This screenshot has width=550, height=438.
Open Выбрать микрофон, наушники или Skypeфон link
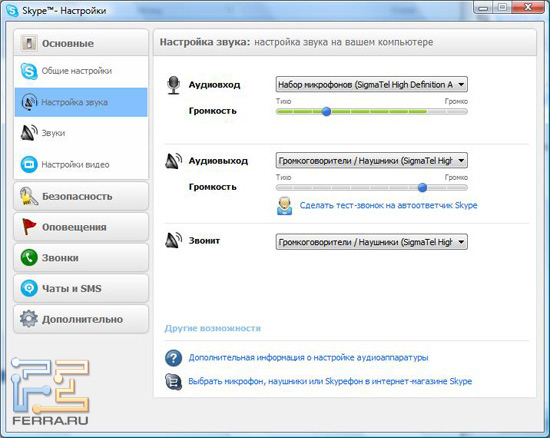[x=330, y=381]
